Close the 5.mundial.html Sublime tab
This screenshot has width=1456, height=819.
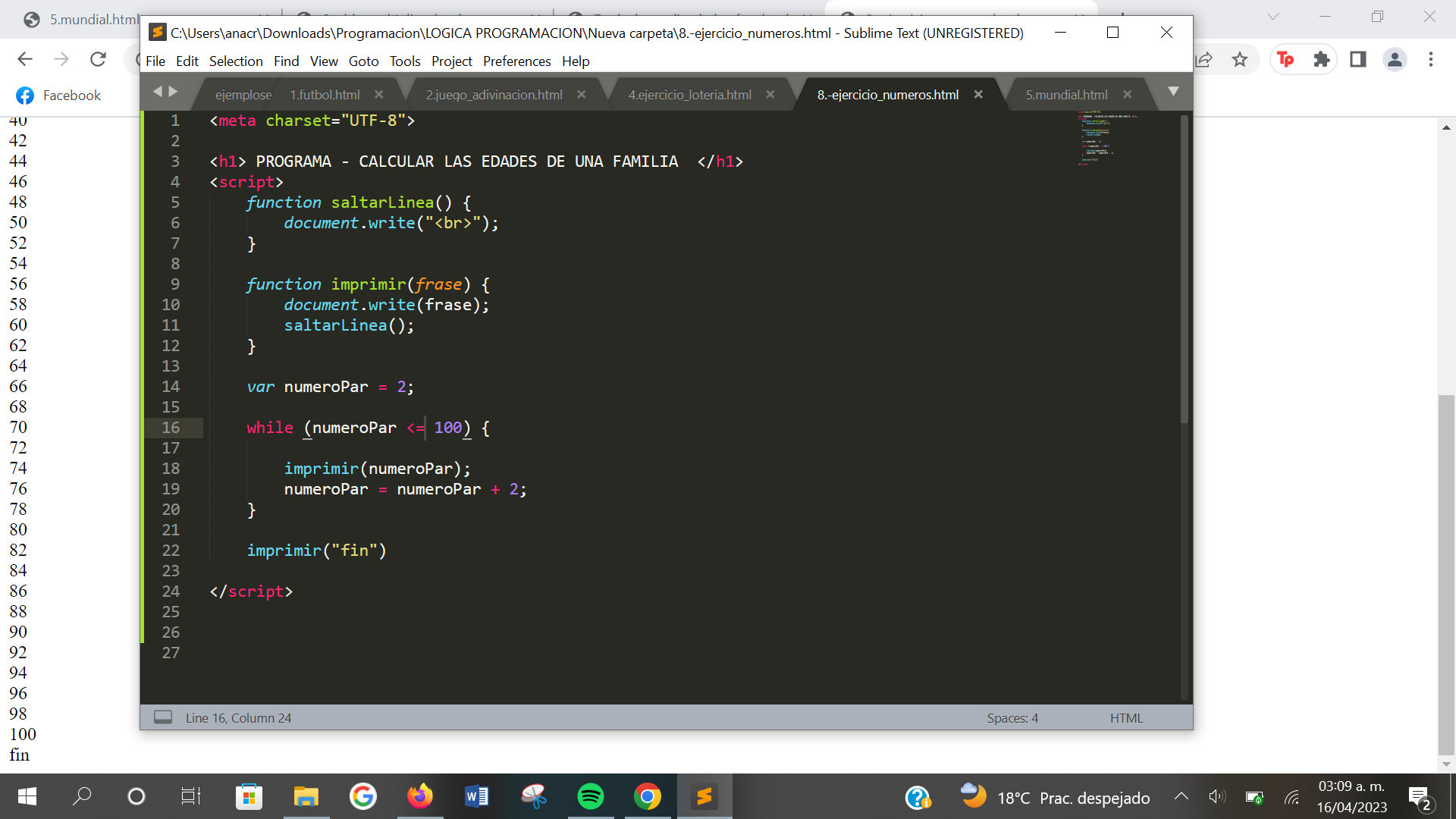coord(1127,94)
